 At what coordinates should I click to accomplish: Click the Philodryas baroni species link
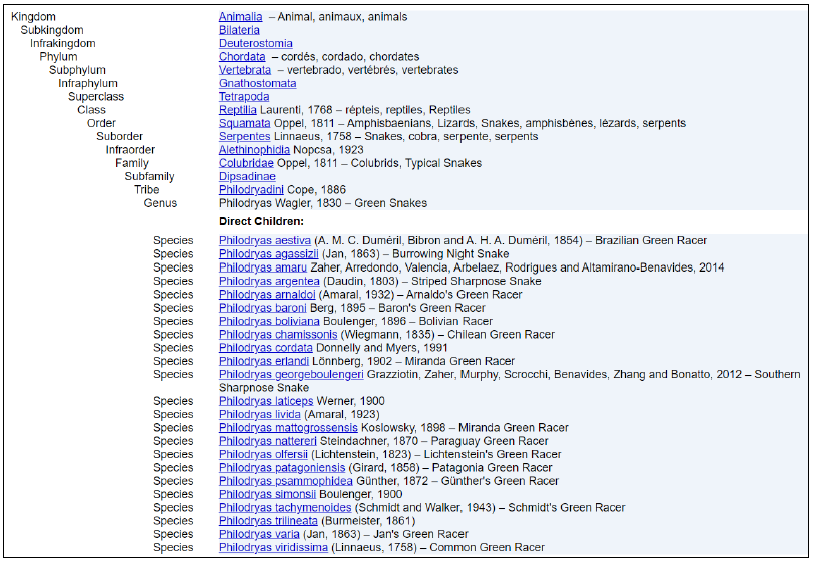point(263,308)
